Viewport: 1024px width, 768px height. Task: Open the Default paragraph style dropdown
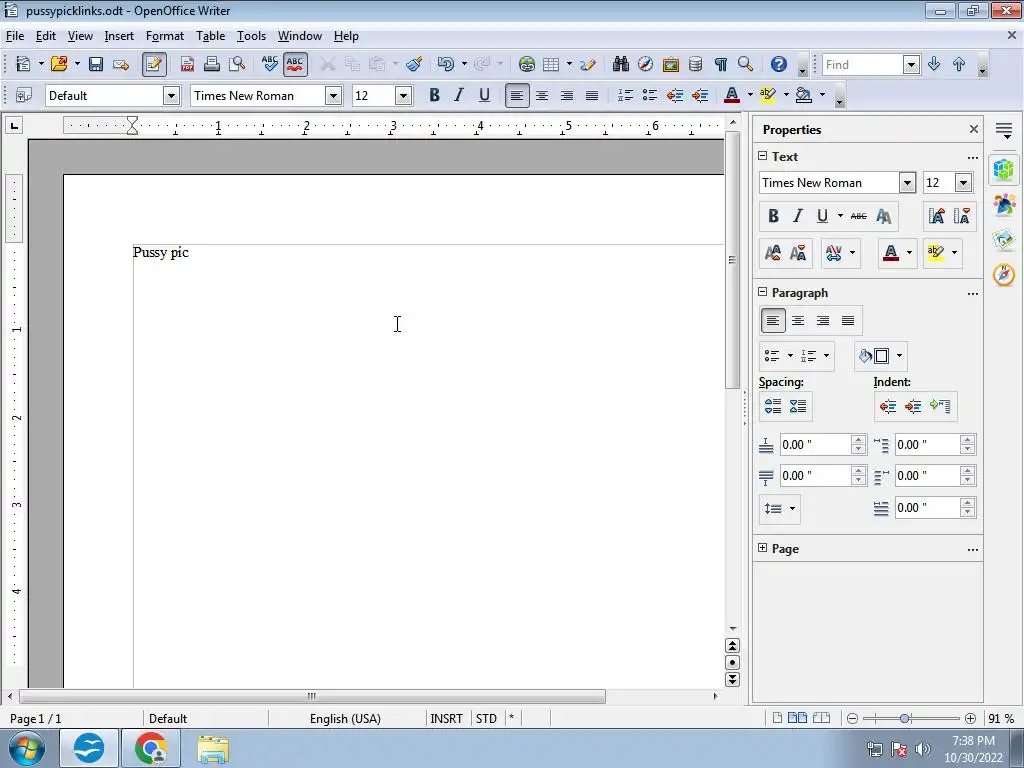(x=171, y=96)
